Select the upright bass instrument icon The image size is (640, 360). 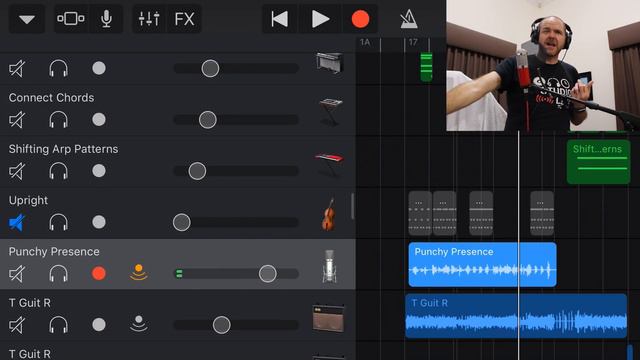pos(329,215)
